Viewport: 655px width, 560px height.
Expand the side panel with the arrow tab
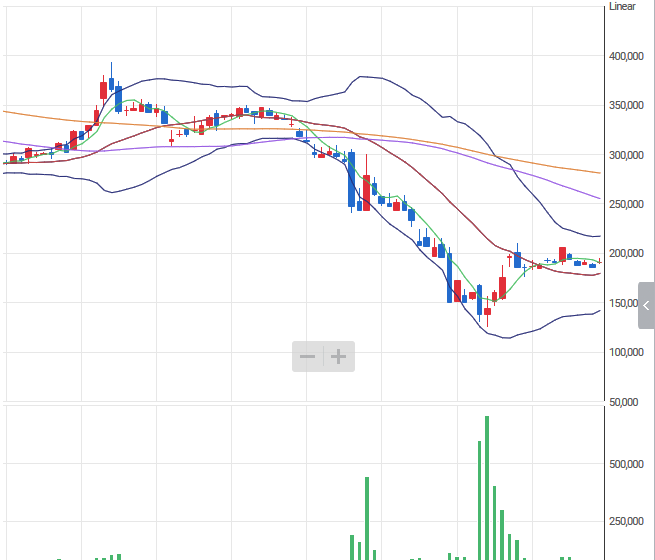[x=647, y=305]
